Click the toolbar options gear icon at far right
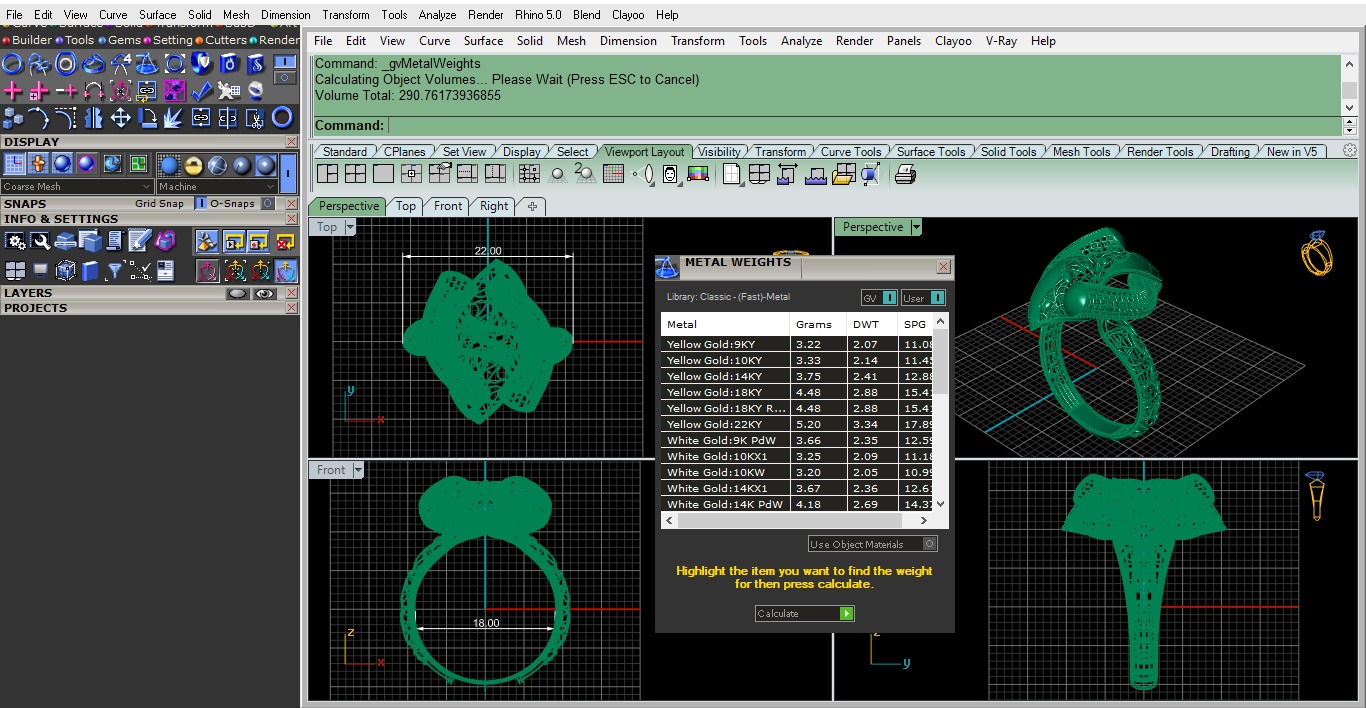This screenshot has height=708, width=1366. 1350,151
